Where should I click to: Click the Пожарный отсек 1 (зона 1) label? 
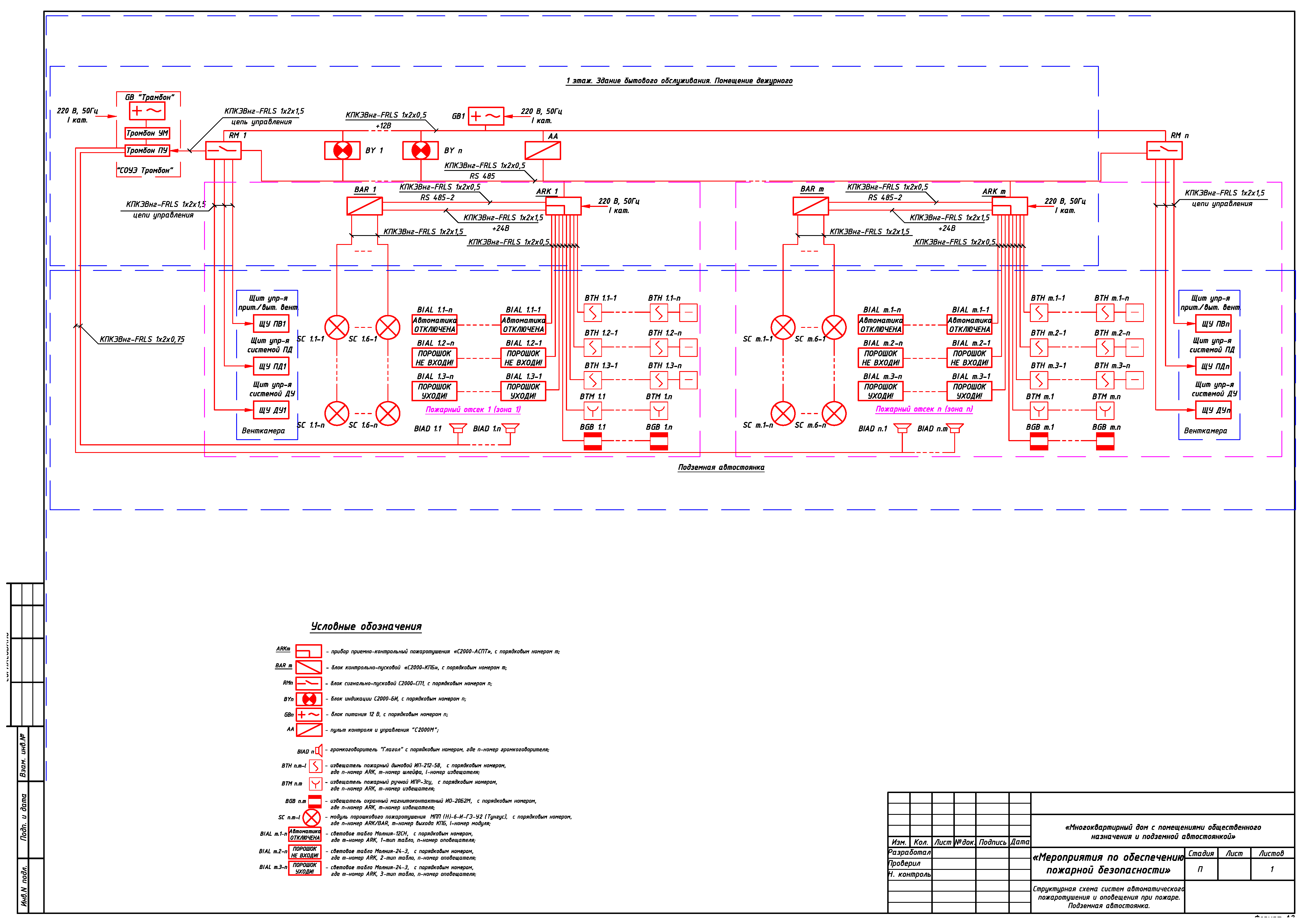[473, 410]
